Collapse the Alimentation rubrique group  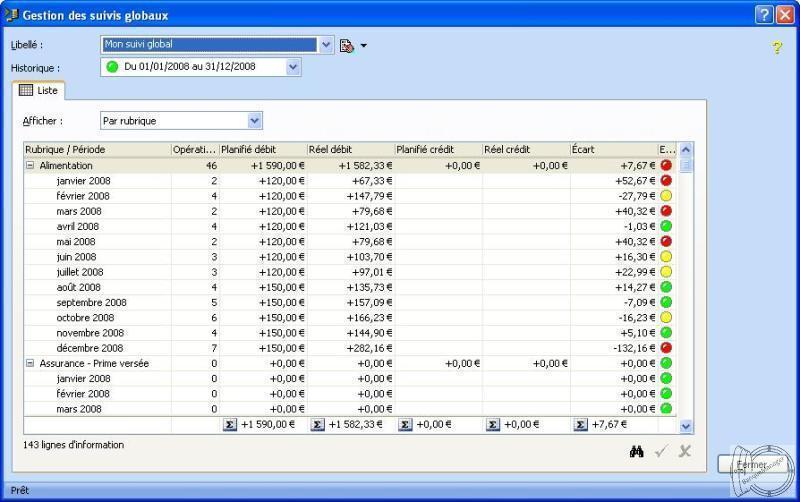tap(30, 166)
